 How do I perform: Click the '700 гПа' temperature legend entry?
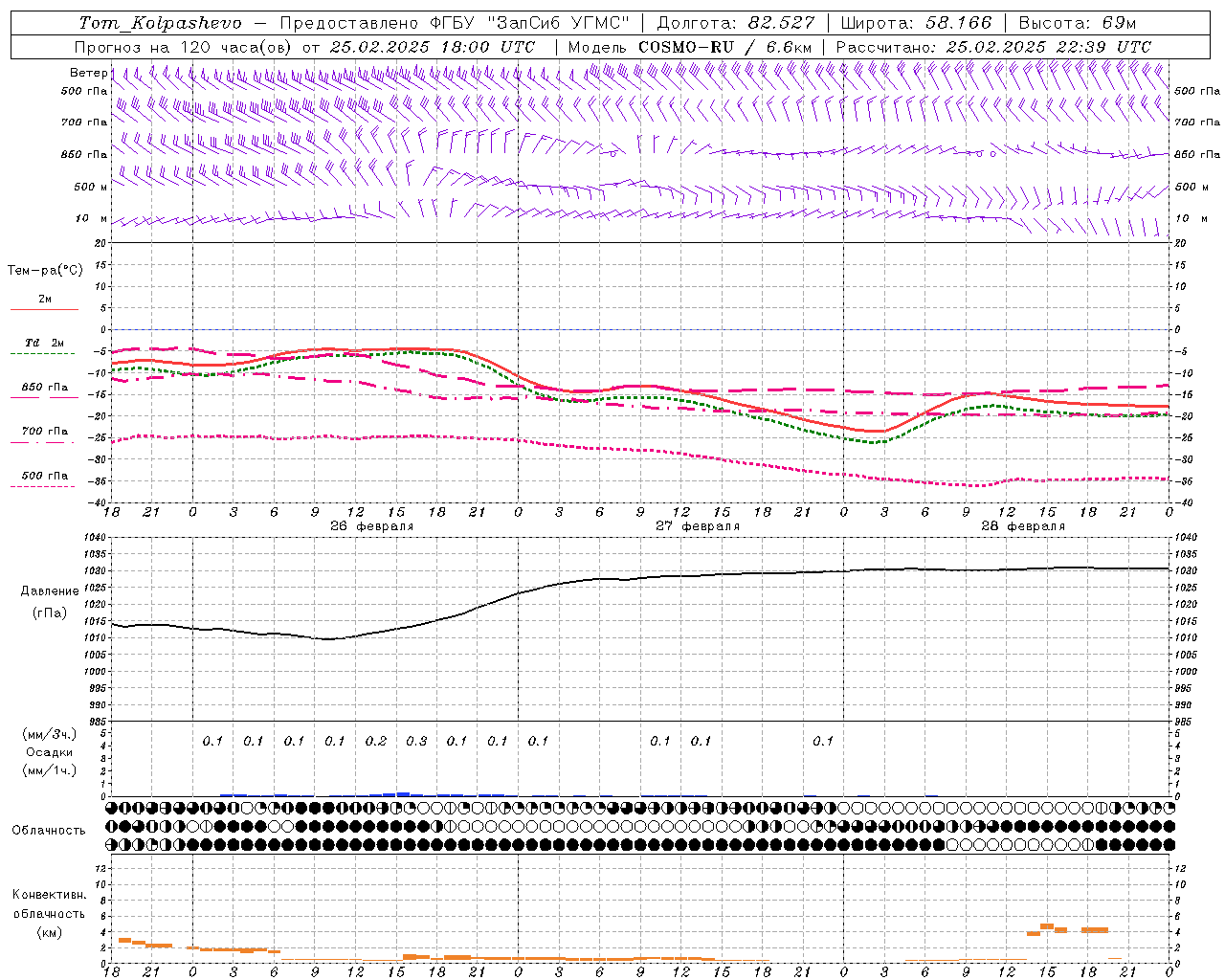coord(45,431)
